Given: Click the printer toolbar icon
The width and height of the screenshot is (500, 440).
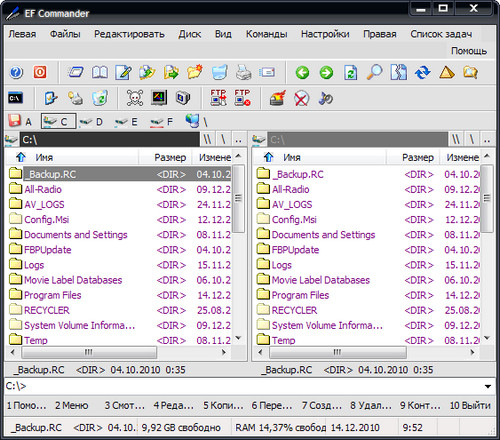Looking at the screenshot, I should (x=243, y=72).
